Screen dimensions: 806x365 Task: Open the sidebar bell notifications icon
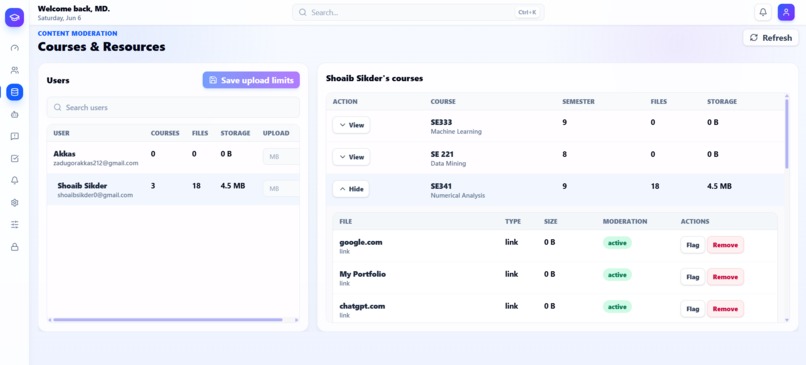click(x=14, y=180)
